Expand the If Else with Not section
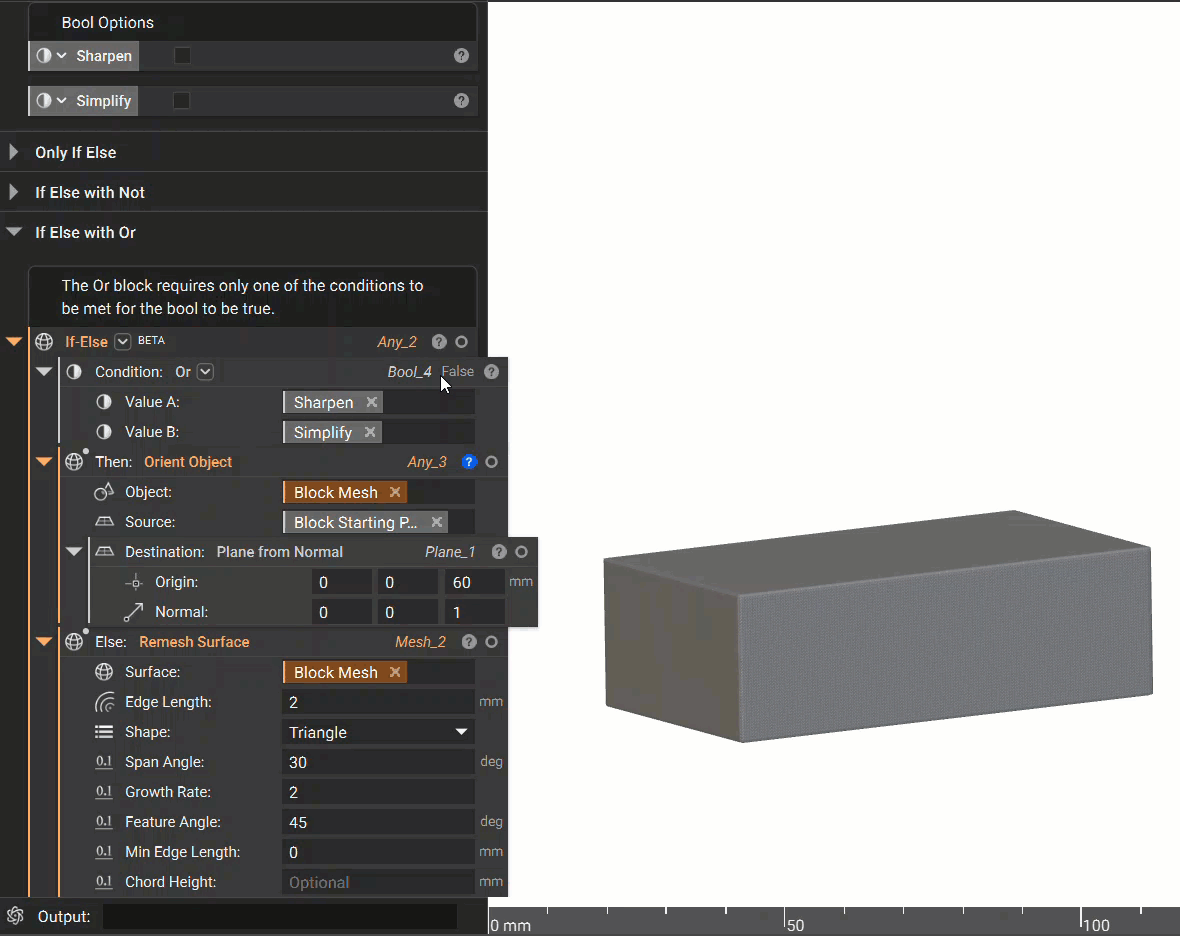1180x936 pixels. (x=14, y=192)
